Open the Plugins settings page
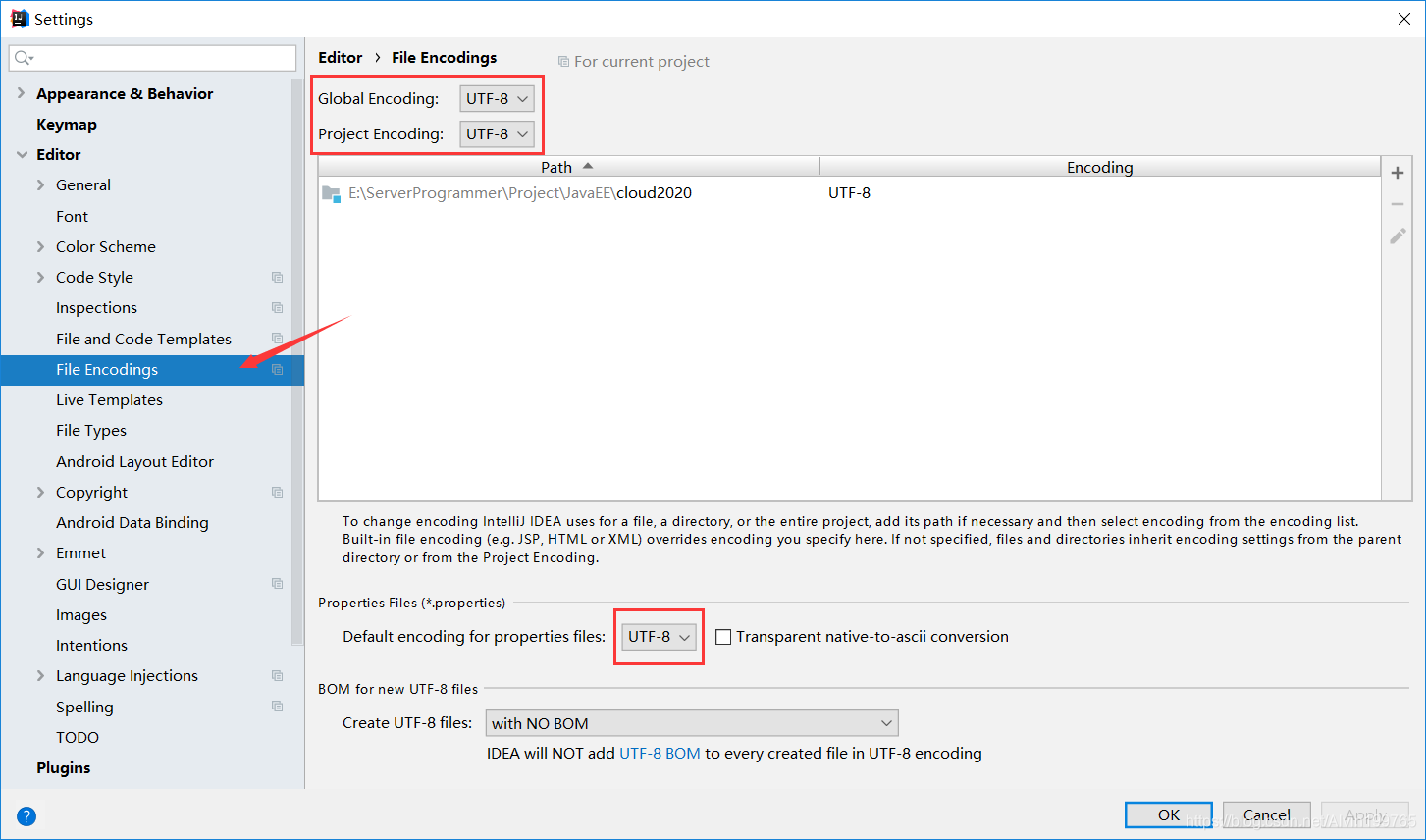The width and height of the screenshot is (1426, 840). [x=63, y=767]
